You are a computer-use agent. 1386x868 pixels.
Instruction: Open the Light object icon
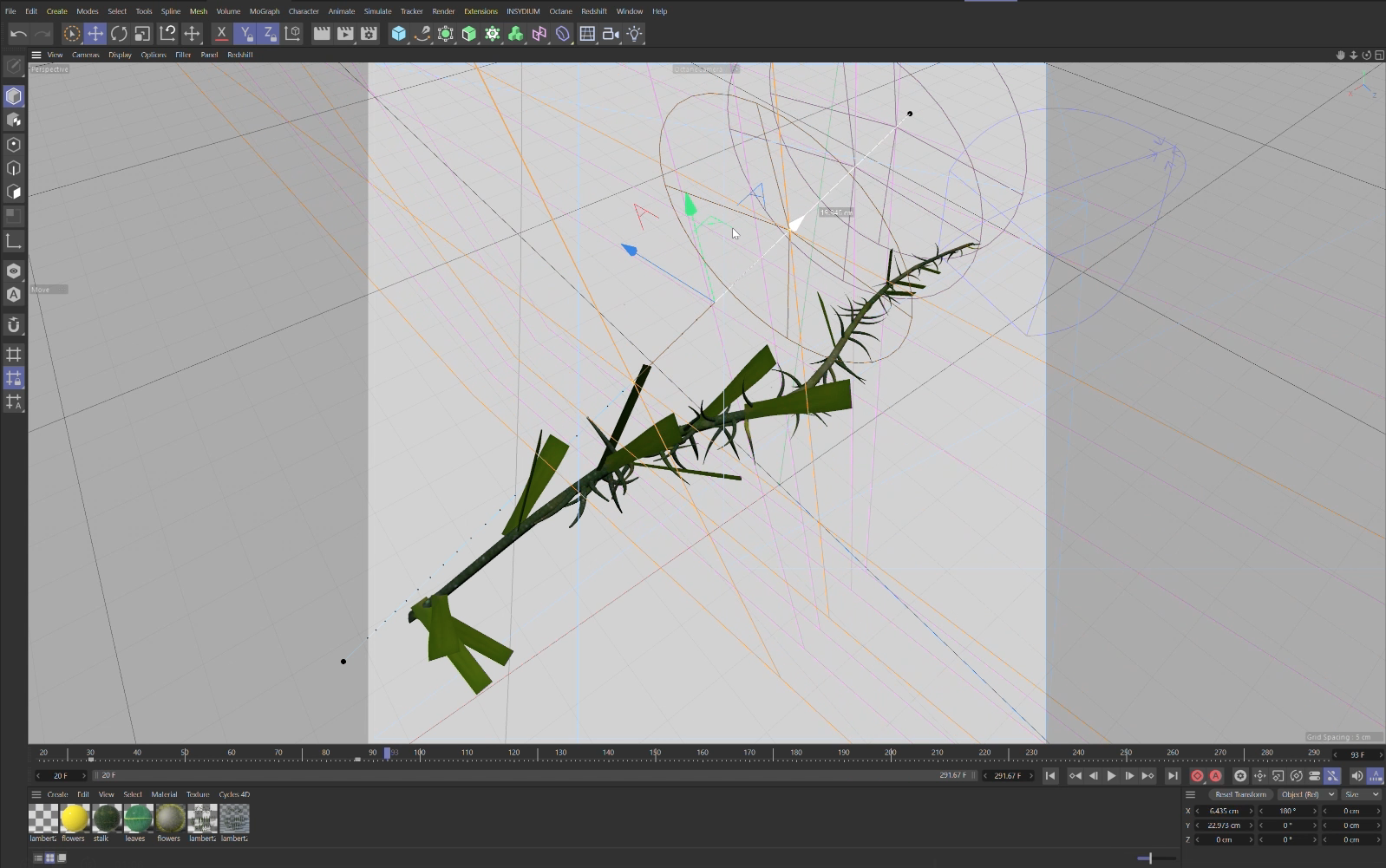coord(635,34)
